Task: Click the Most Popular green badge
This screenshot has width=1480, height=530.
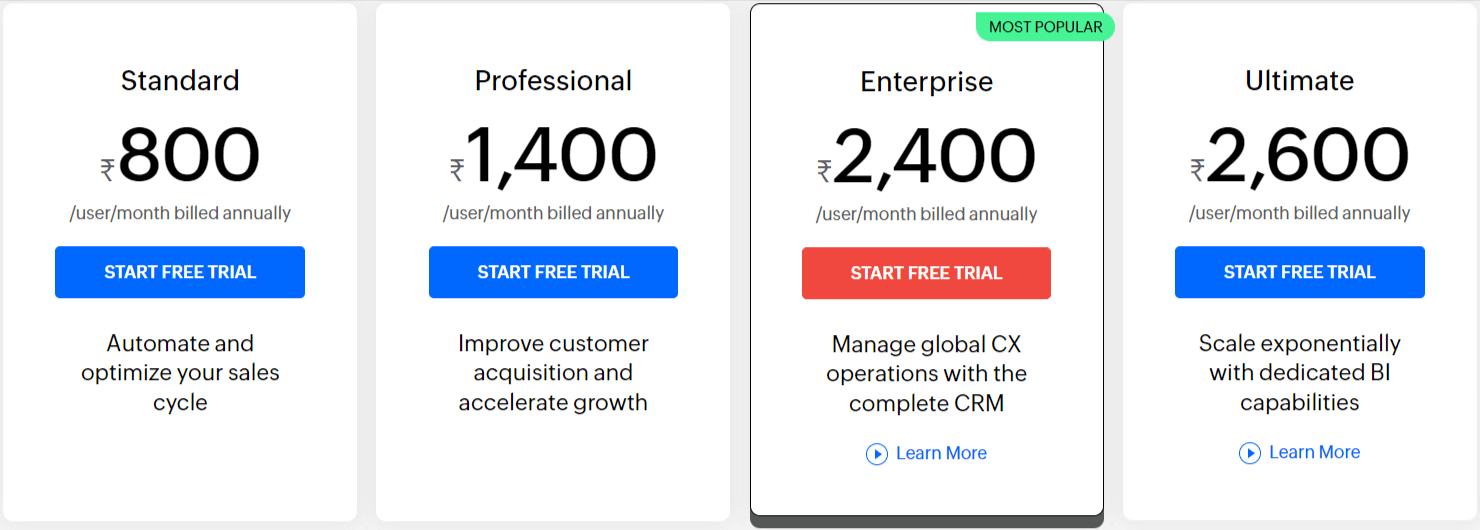Action: [x=1045, y=27]
